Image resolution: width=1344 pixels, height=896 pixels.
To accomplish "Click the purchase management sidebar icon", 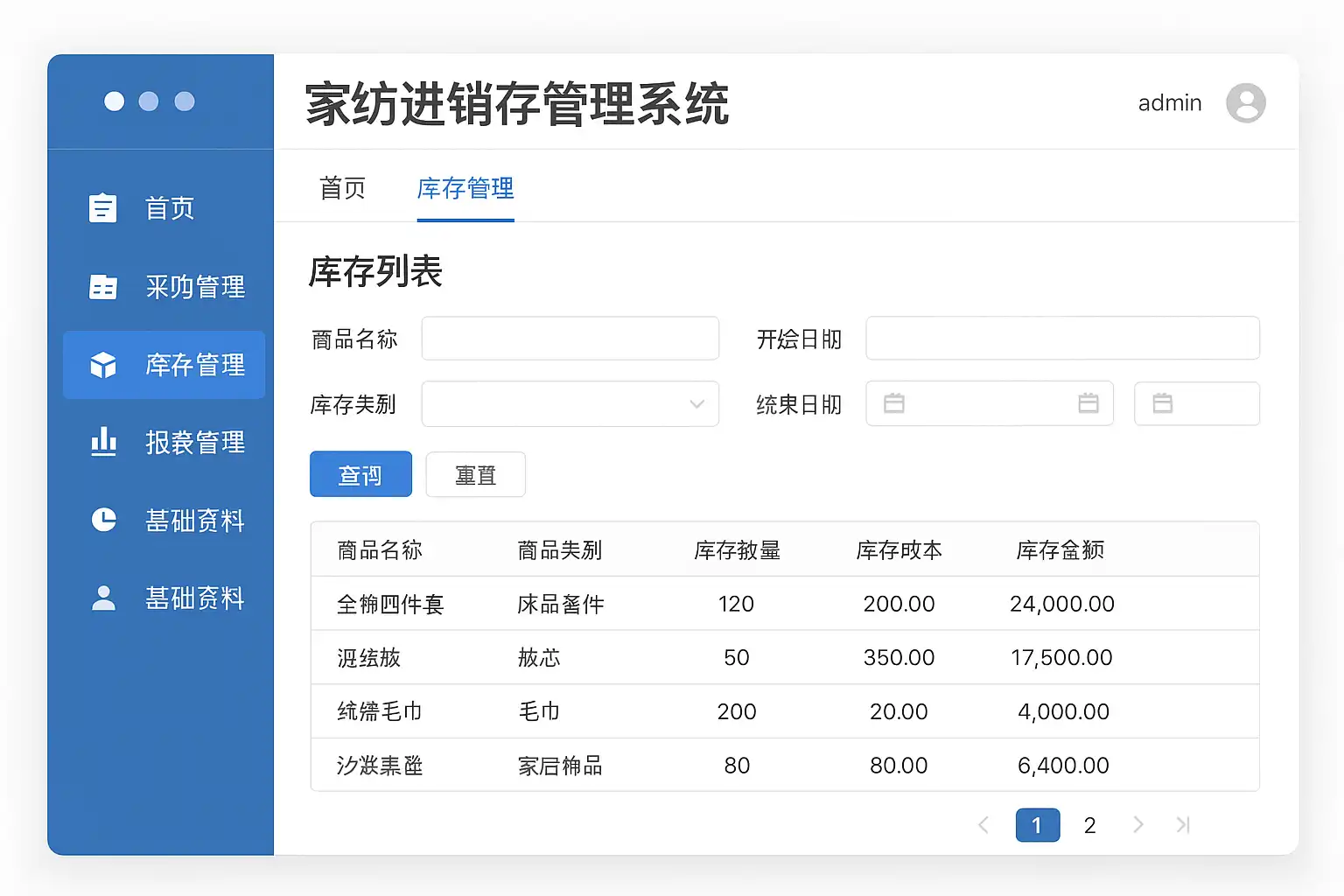I will (103, 287).
